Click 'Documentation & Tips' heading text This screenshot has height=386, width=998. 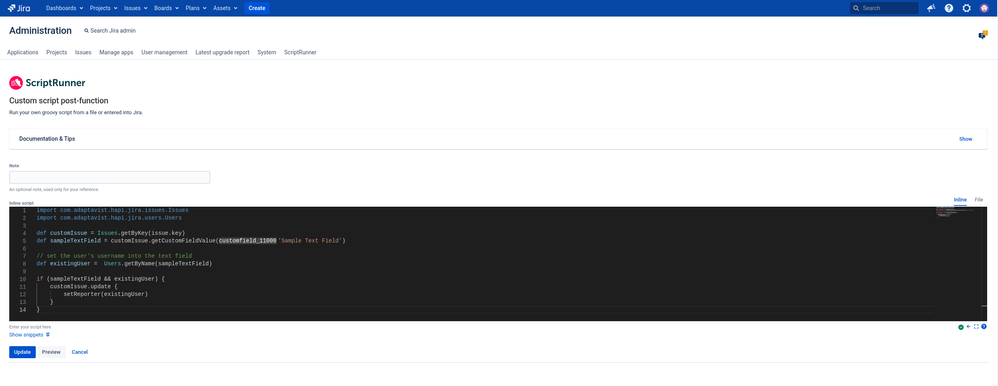47,139
